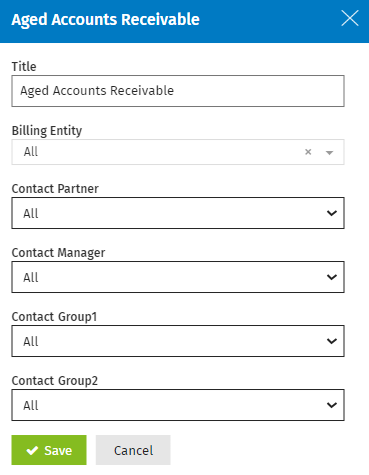Click the 'Contact Group2' label
Image resolution: width=369 pixels, height=475 pixels.
55,381
